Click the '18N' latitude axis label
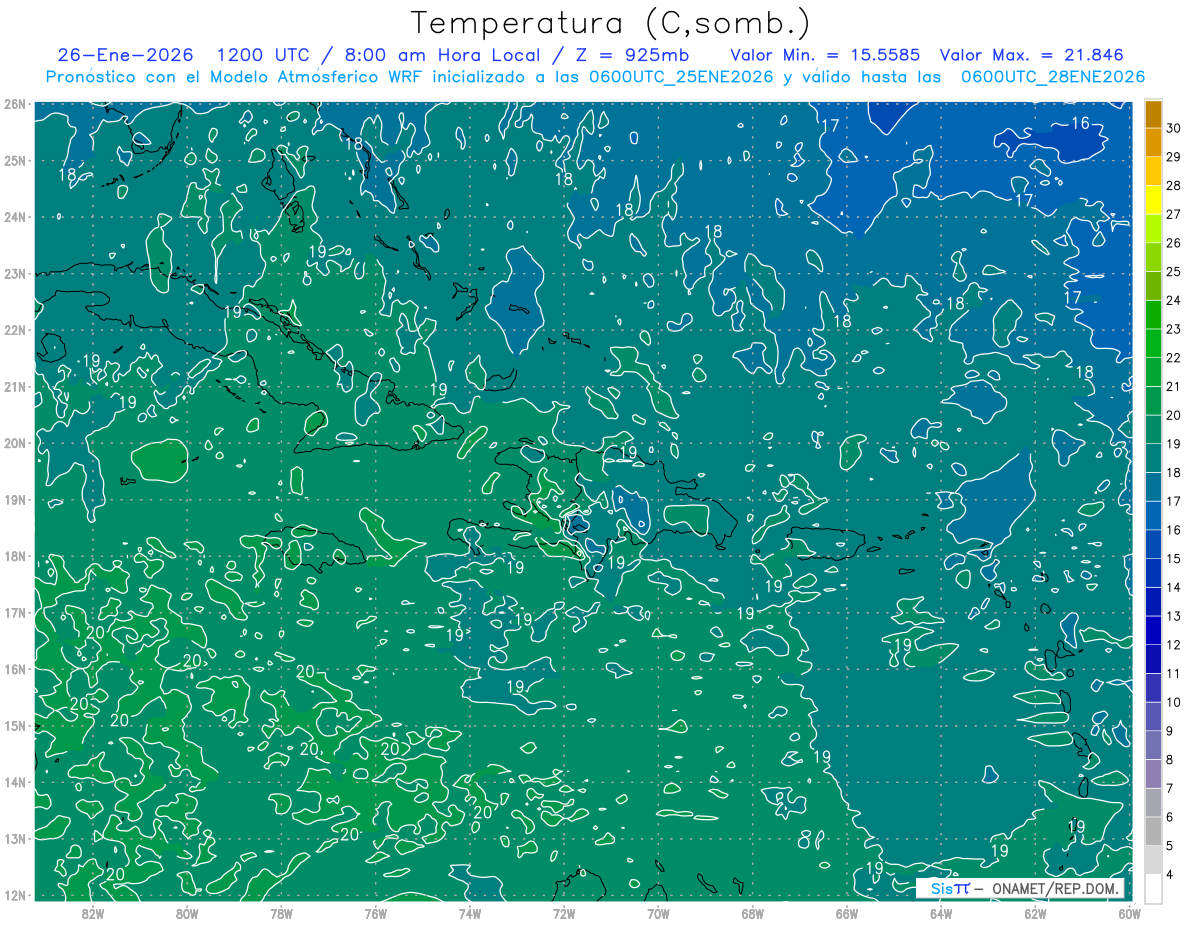 pyautogui.click(x=14, y=556)
